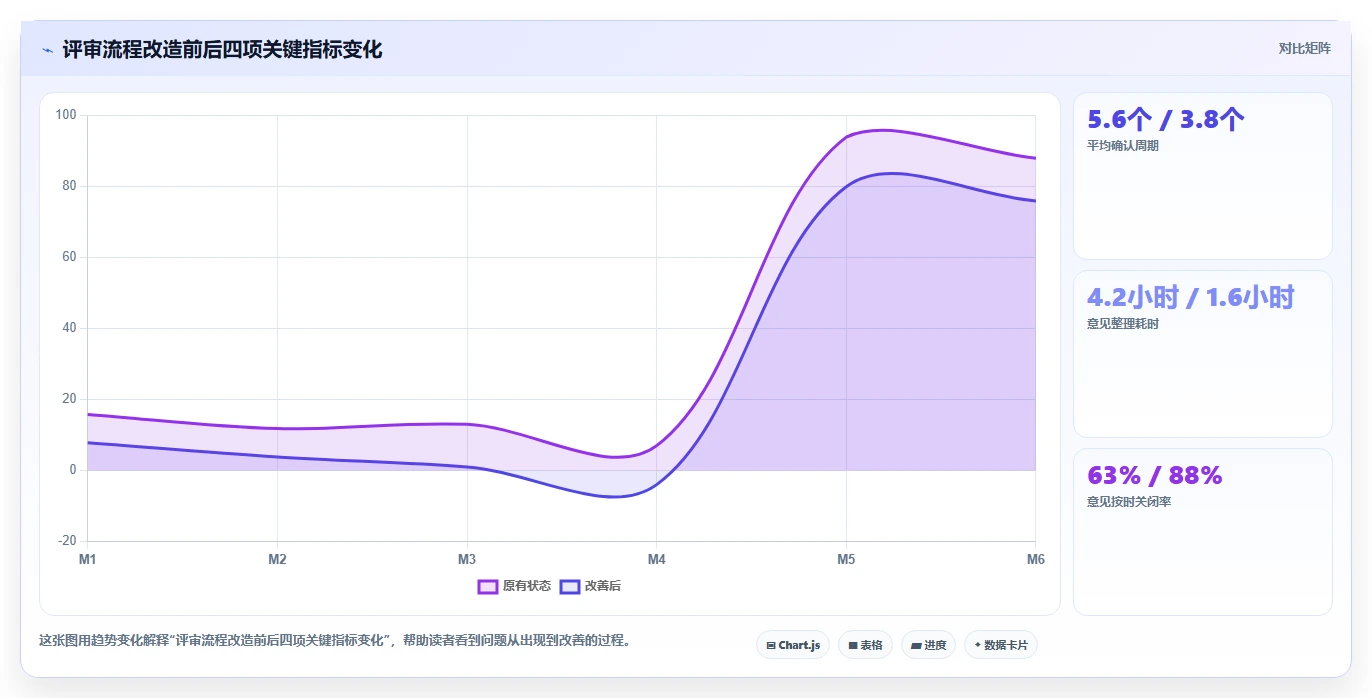Image resolution: width=1372 pixels, height=698 pixels.
Task: Select the Chart.js chip
Action: tap(793, 645)
